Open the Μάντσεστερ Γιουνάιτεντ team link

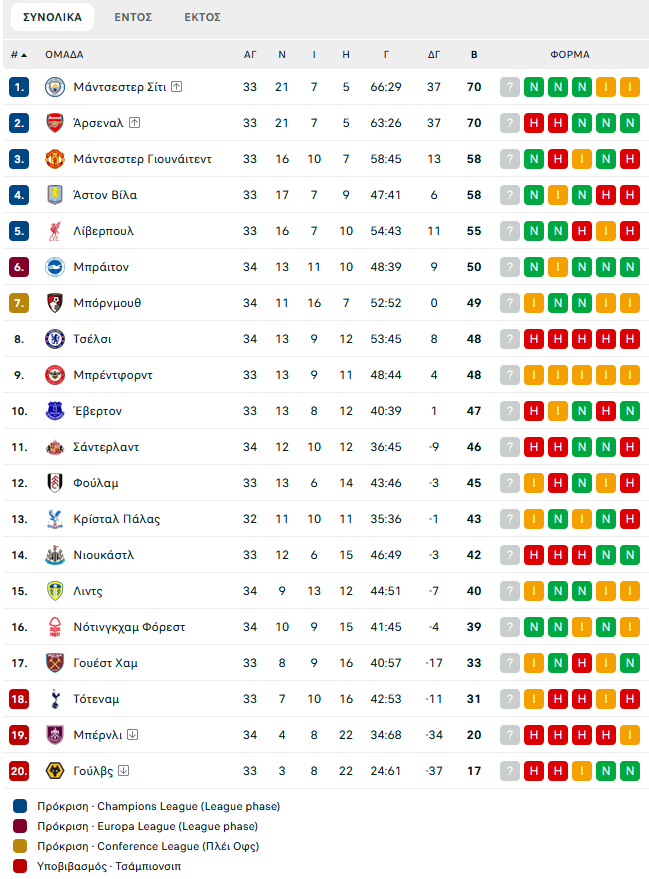click(142, 159)
